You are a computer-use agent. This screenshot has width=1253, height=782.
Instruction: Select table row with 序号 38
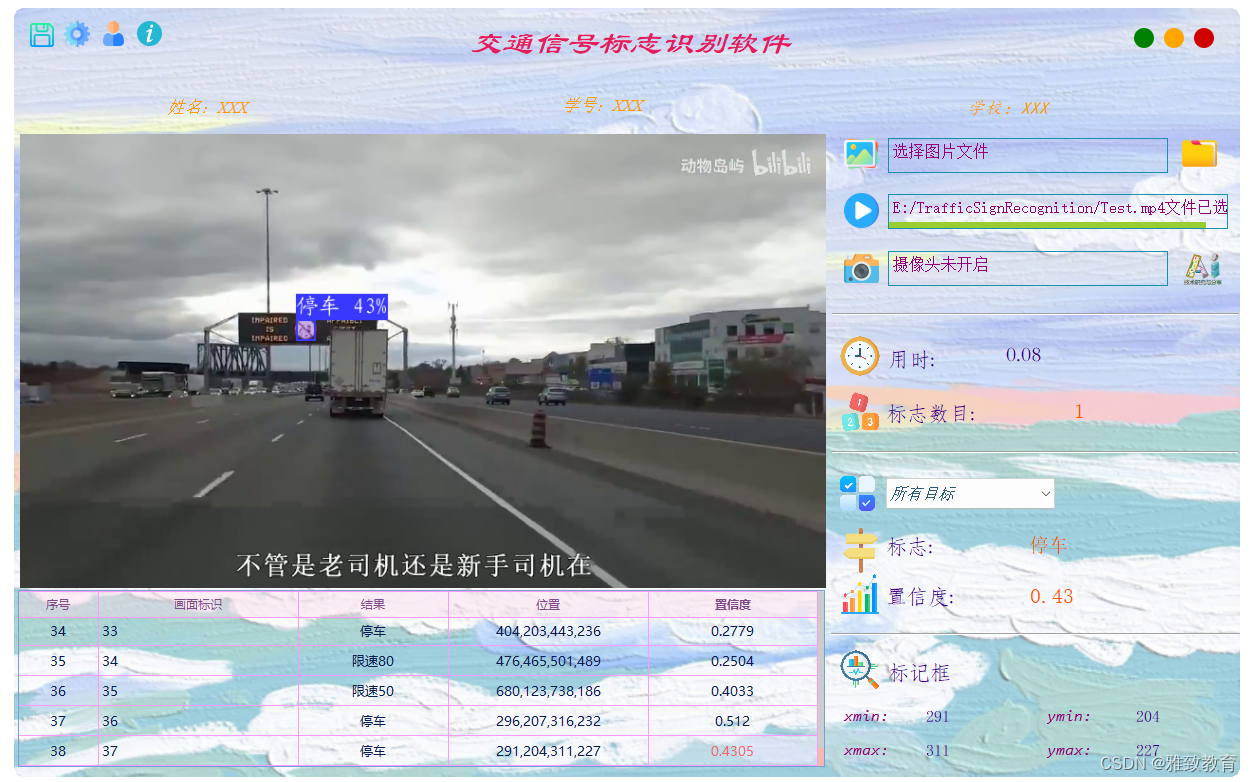point(418,751)
